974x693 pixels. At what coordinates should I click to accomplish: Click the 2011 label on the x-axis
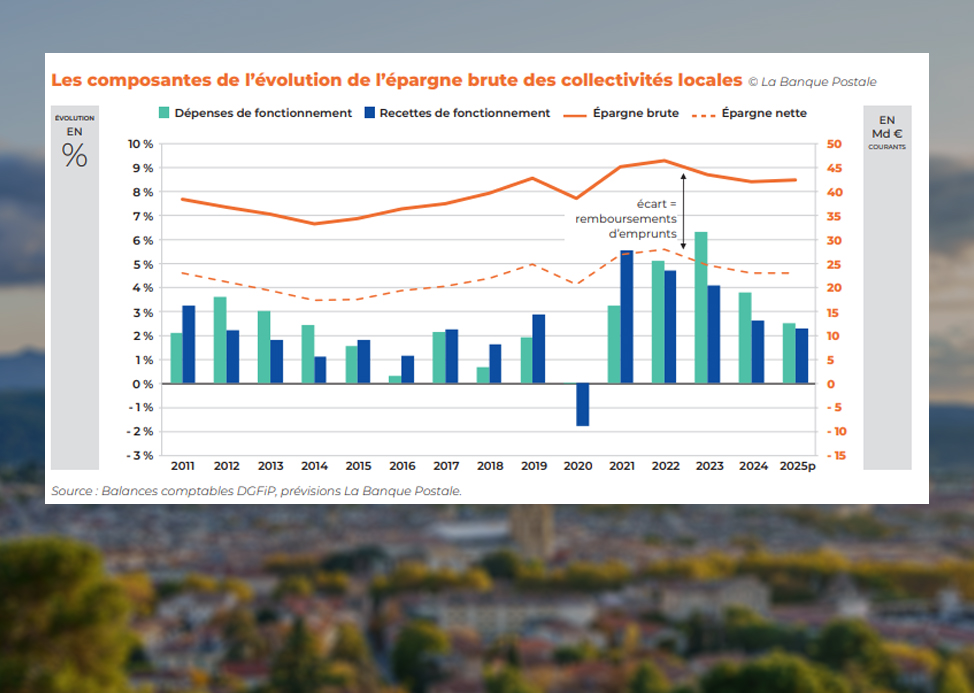point(183,466)
